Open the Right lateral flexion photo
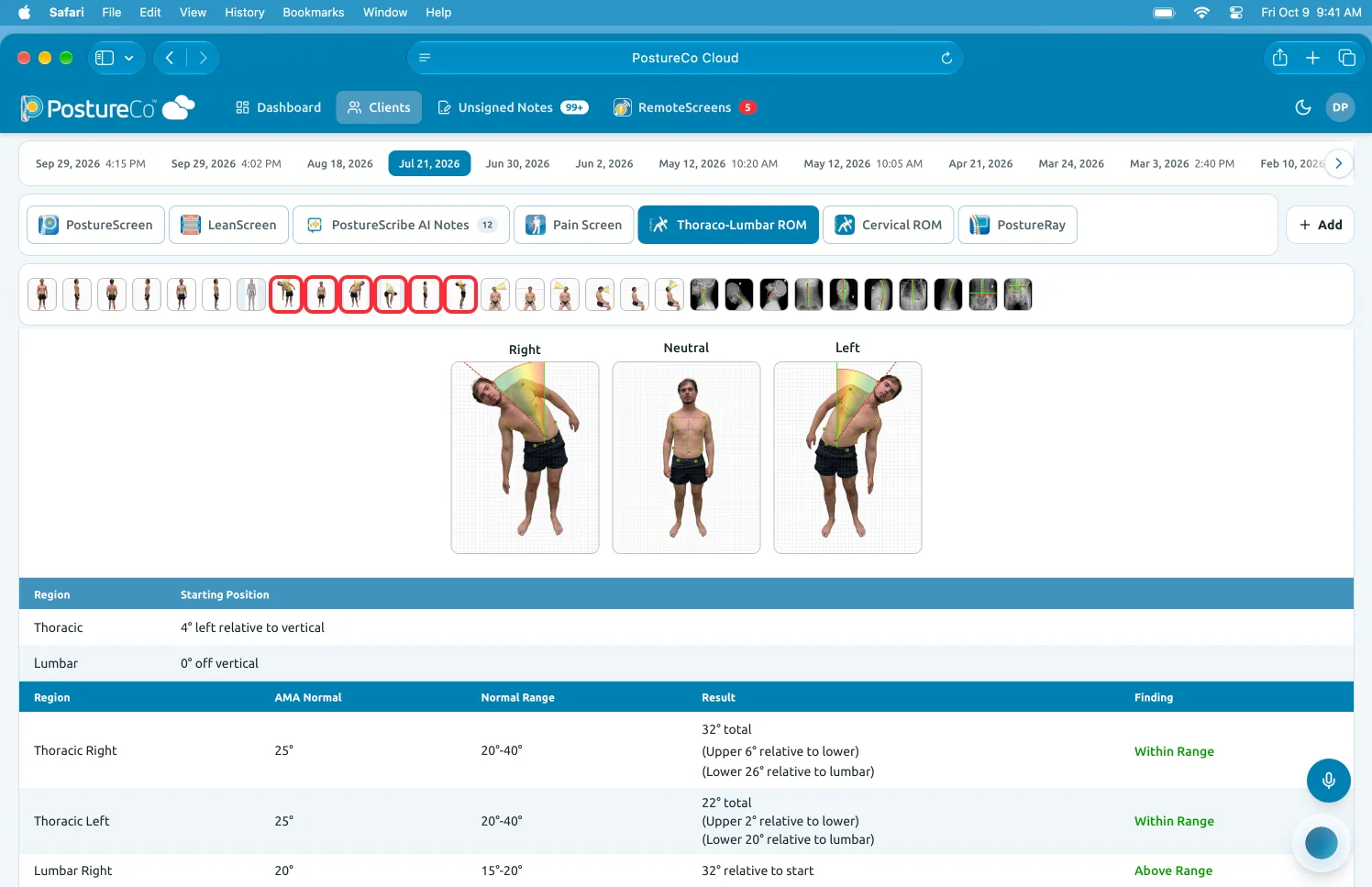The width and height of the screenshot is (1372, 887). pos(525,458)
